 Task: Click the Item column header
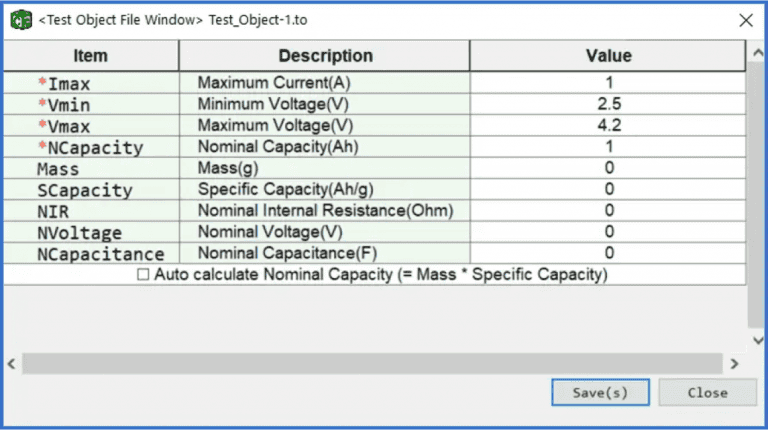click(x=91, y=56)
